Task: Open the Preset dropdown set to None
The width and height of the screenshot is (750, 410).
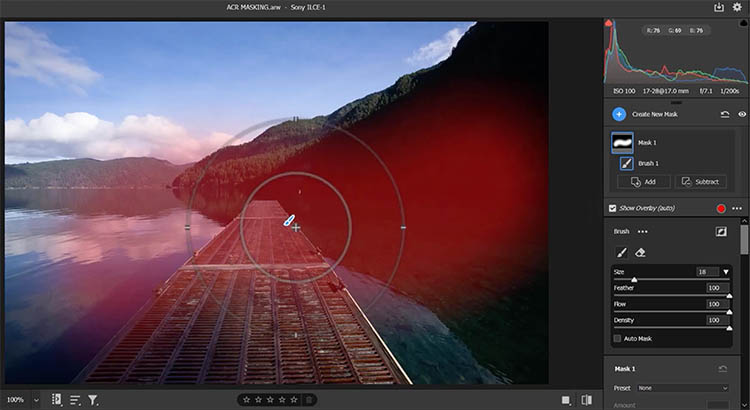Action: pos(685,388)
